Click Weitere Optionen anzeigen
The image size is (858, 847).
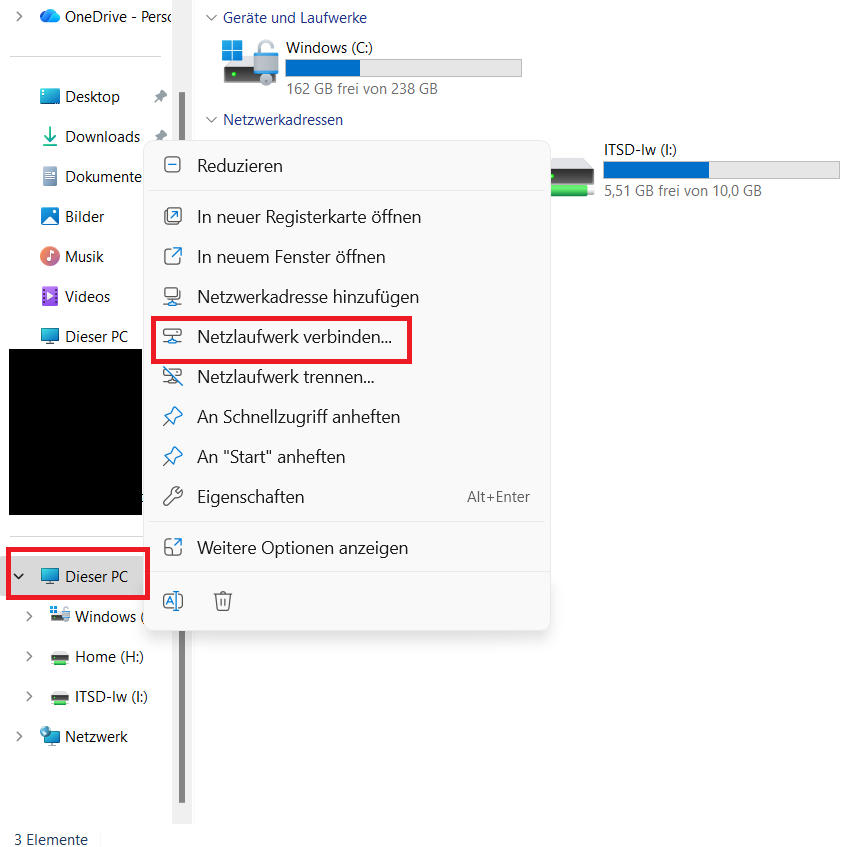tap(302, 548)
